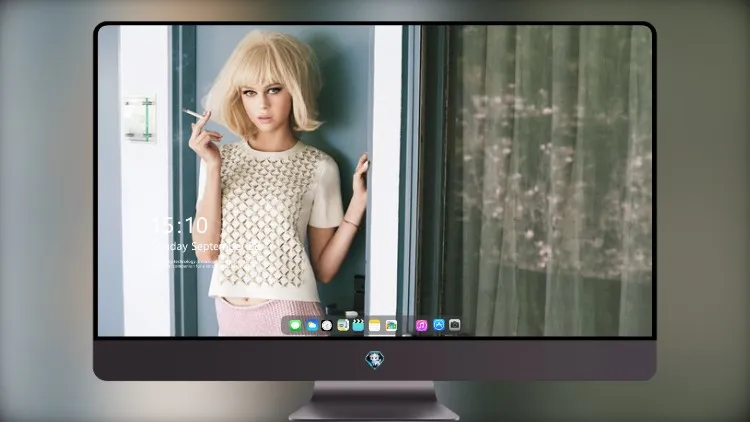The height and width of the screenshot is (422, 750).
Task: Open the Camera app in dock
Action: click(x=455, y=325)
